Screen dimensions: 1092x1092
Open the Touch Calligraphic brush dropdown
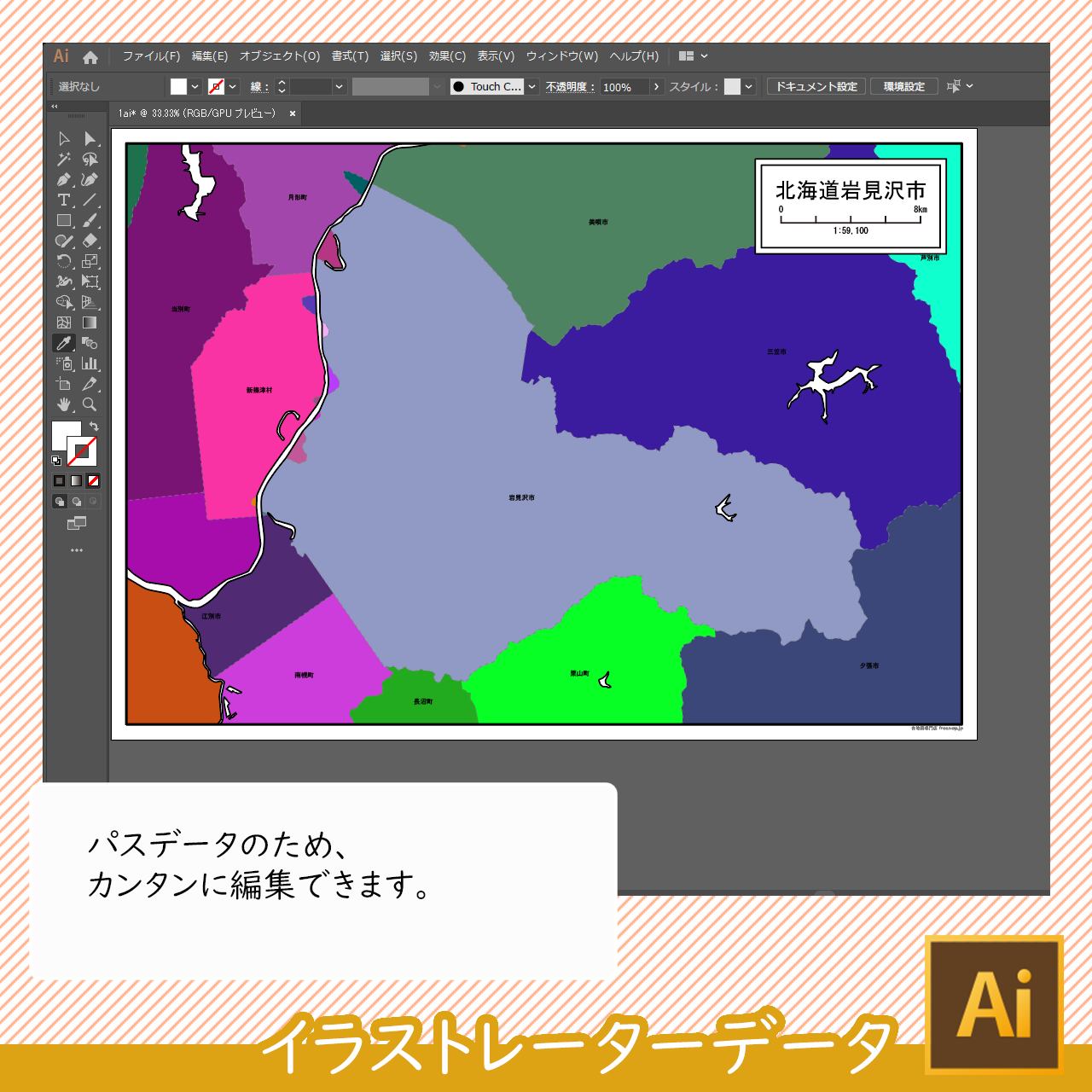[x=532, y=86]
